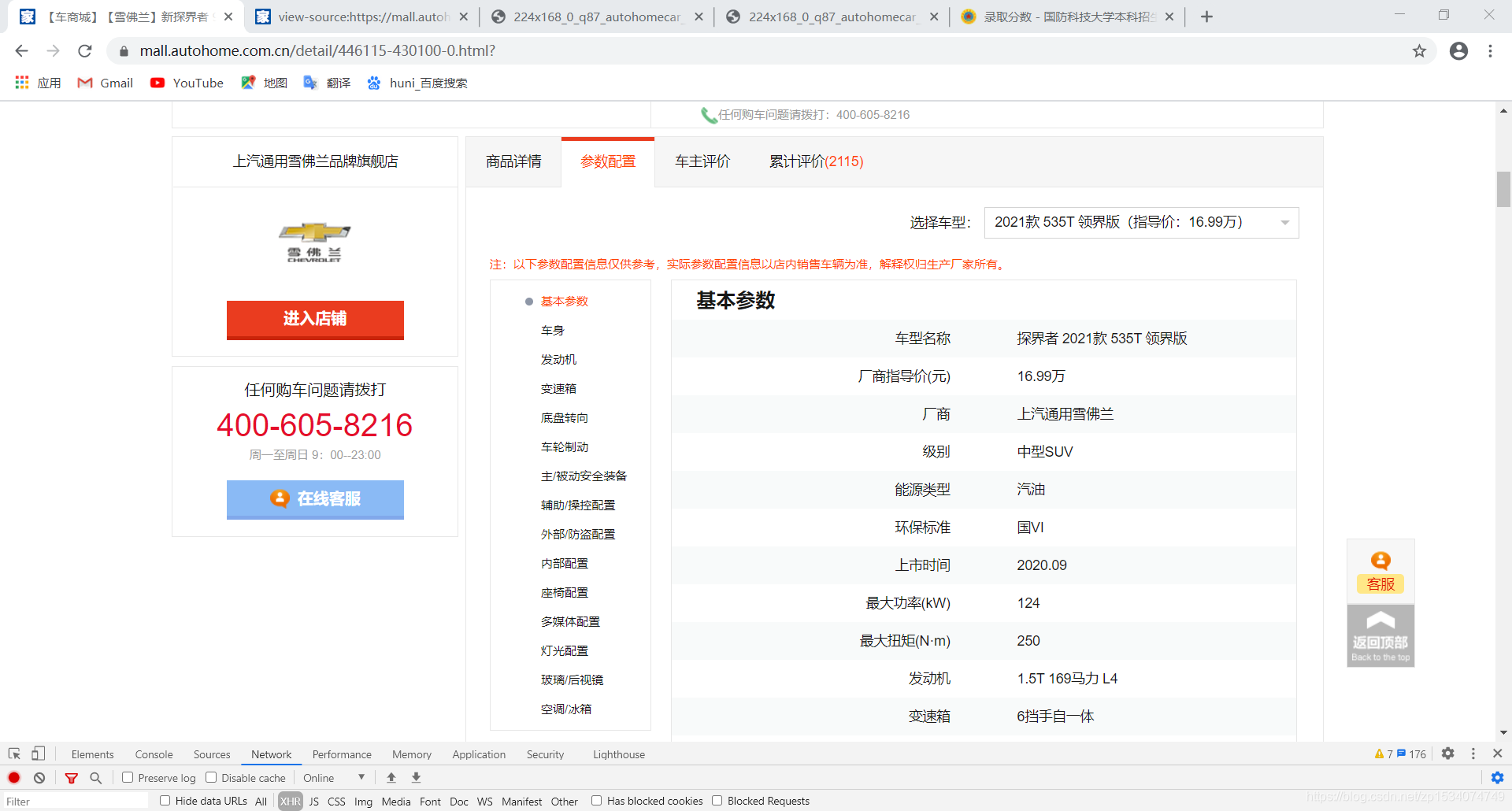Enable Disable cache checkbox

pos(211,777)
